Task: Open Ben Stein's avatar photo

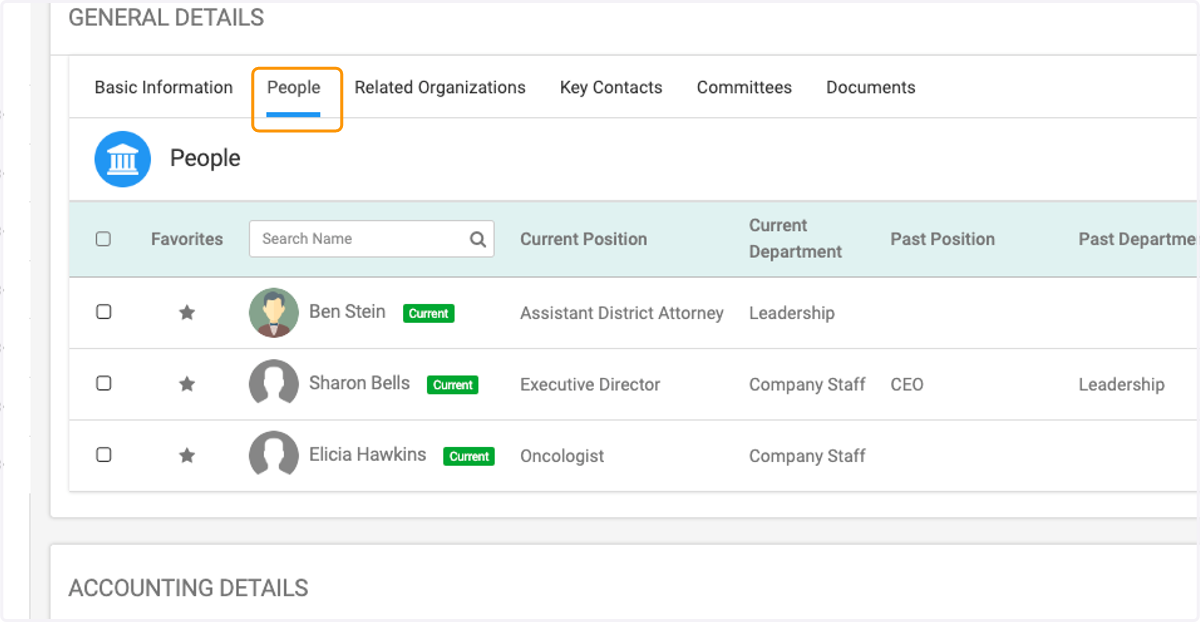Action: point(274,313)
